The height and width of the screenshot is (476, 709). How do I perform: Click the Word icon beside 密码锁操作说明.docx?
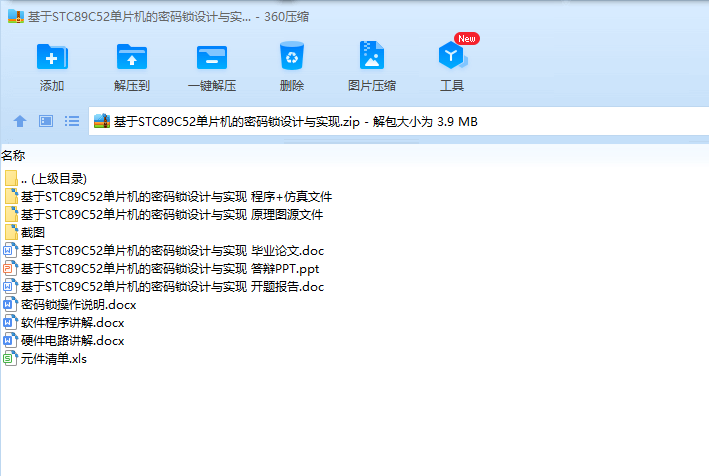pos(10,305)
